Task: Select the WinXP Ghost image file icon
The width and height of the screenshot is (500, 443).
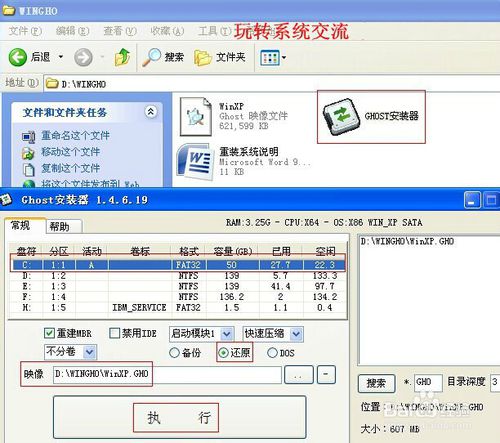Action: click(x=196, y=116)
